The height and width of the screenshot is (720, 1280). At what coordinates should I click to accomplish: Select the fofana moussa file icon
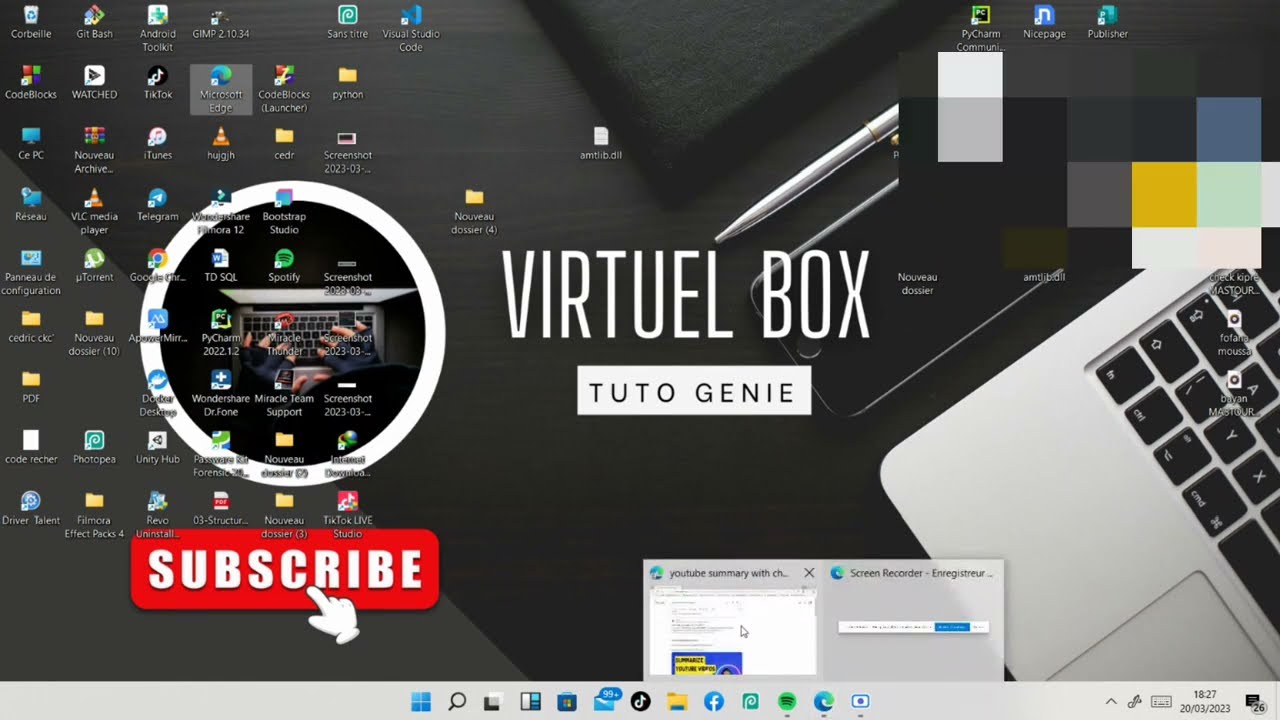pyautogui.click(x=1234, y=333)
